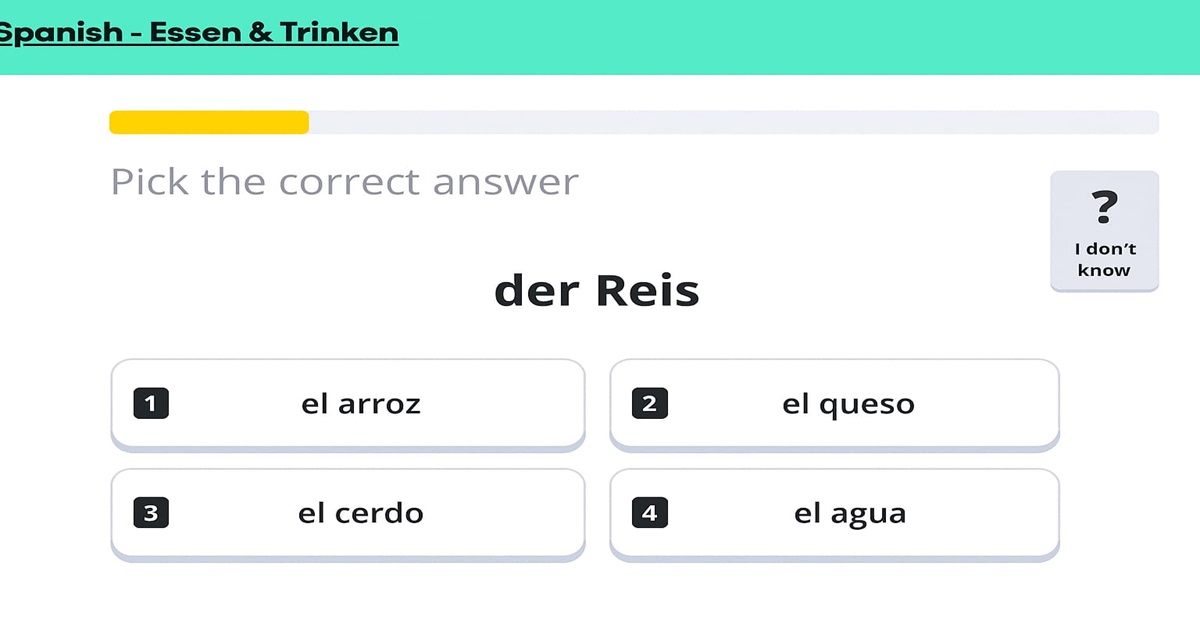Click the question mark icon
Viewport: 1200px width, 628px height.
click(x=1104, y=207)
